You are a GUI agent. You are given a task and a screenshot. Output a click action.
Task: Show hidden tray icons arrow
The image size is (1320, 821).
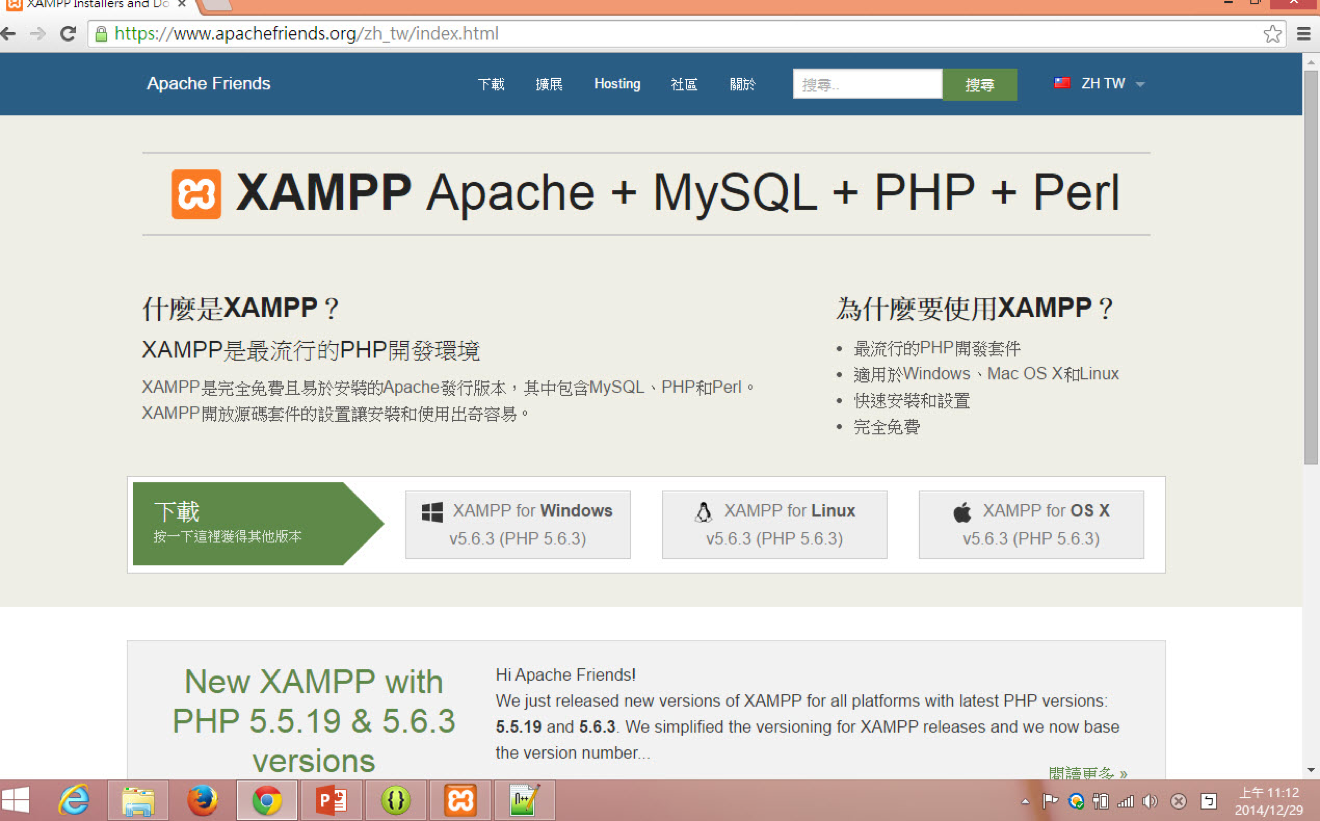click(1025, 801)
